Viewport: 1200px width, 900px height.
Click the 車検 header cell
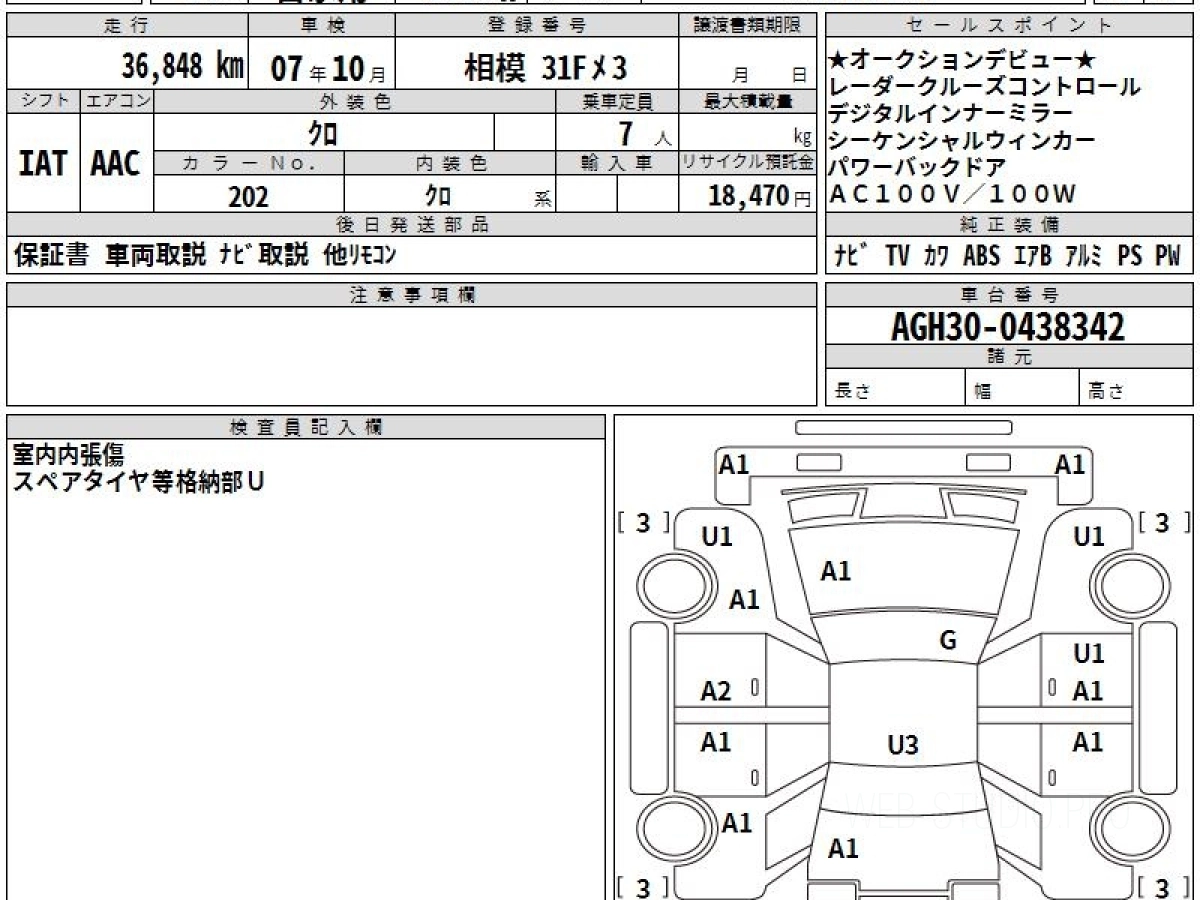[321, 26]
